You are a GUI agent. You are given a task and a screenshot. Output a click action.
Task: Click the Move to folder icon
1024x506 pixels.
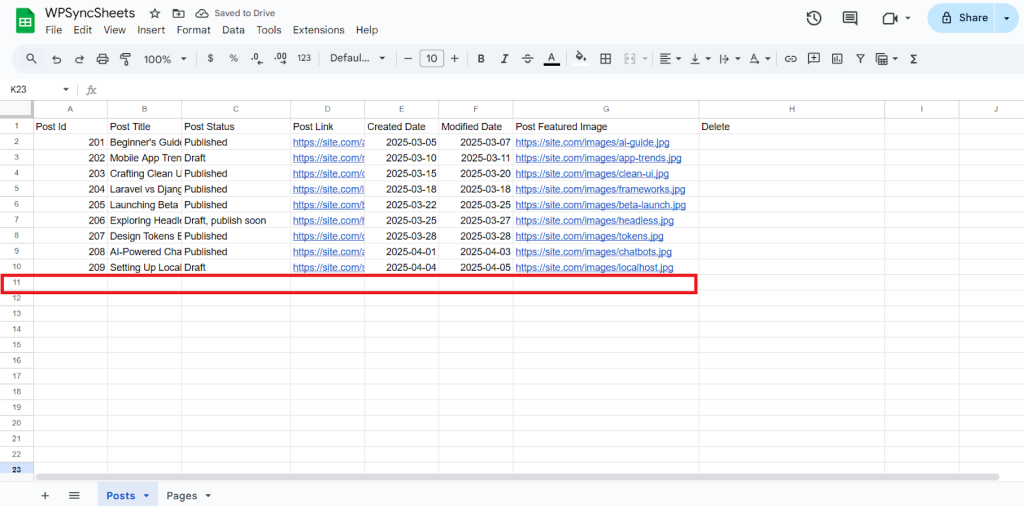(178, 13)
